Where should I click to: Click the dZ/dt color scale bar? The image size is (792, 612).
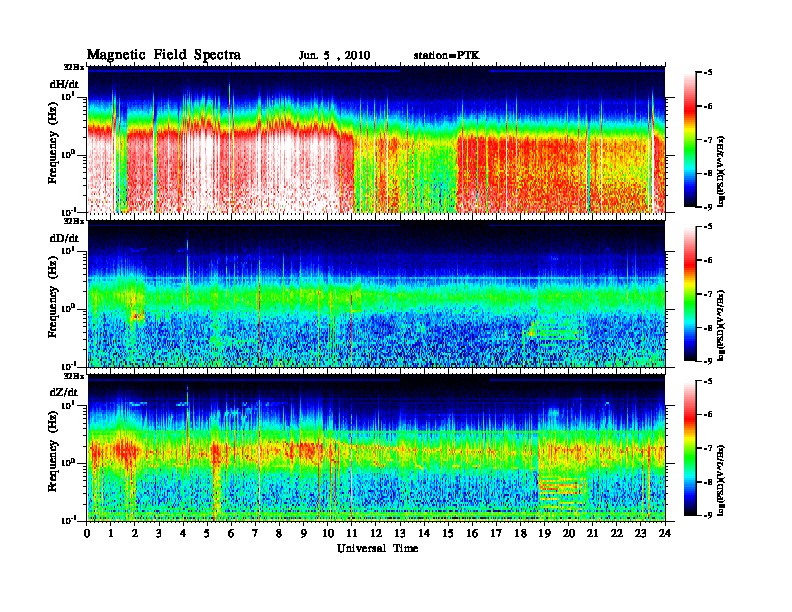[690, 448]
